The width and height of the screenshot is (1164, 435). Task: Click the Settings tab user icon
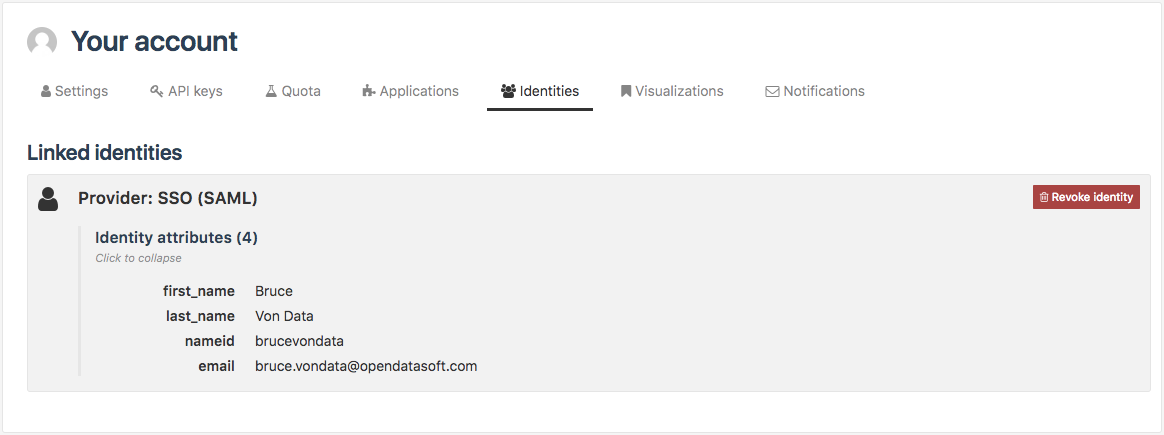coord(46,91)
